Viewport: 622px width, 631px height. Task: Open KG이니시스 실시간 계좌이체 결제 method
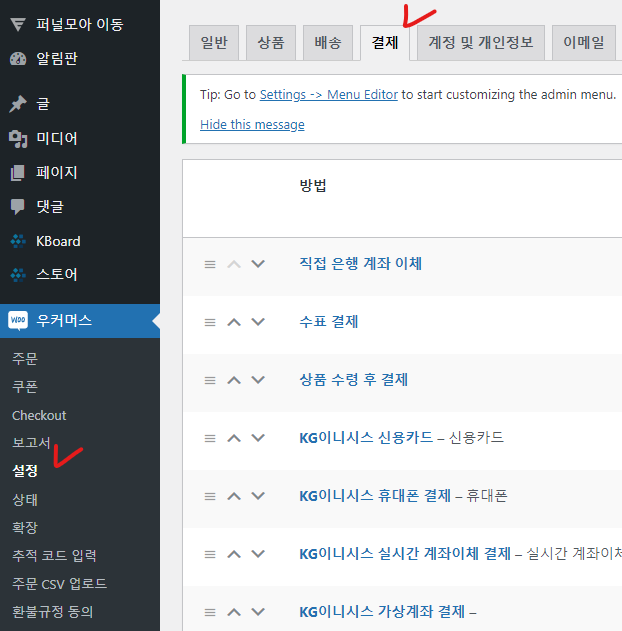coord(405,554)
